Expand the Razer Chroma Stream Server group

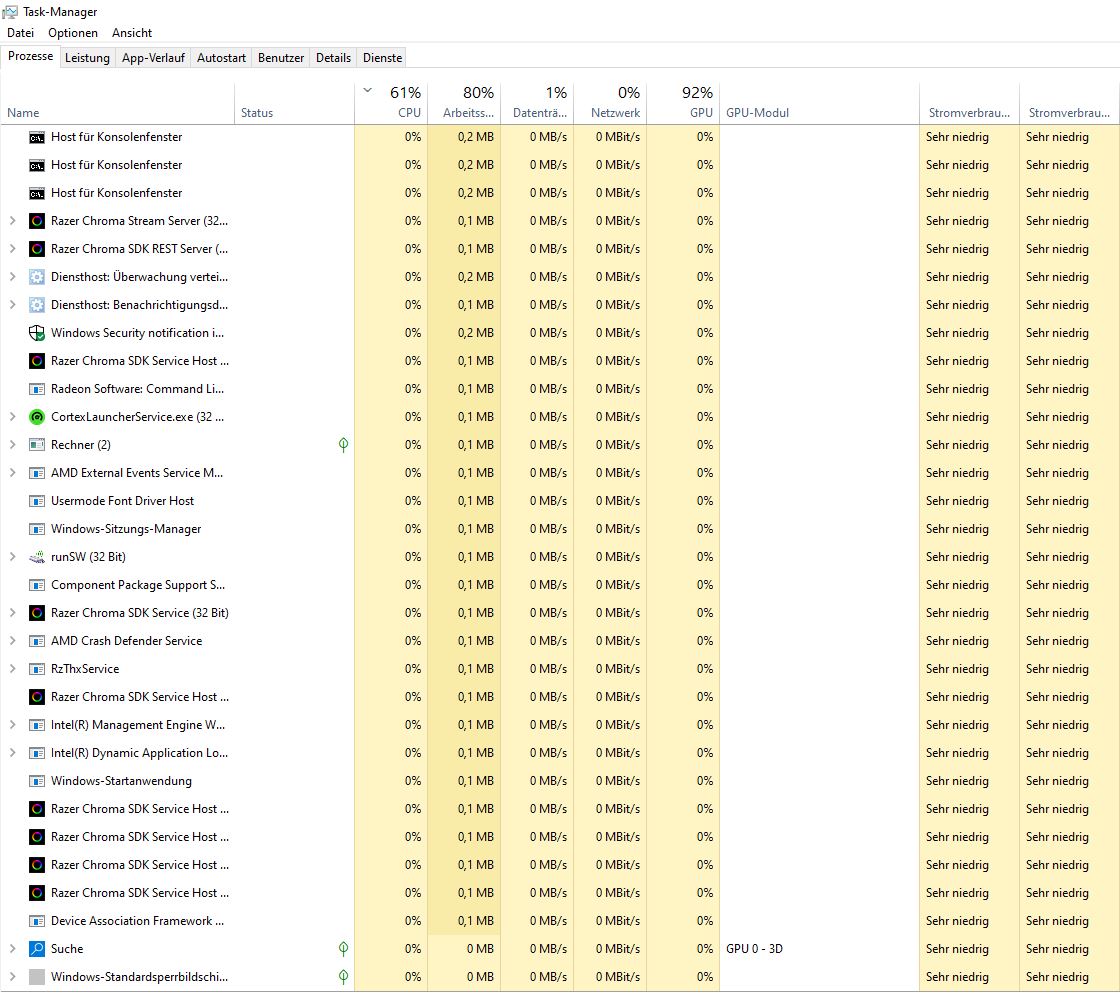coord(12,221)
